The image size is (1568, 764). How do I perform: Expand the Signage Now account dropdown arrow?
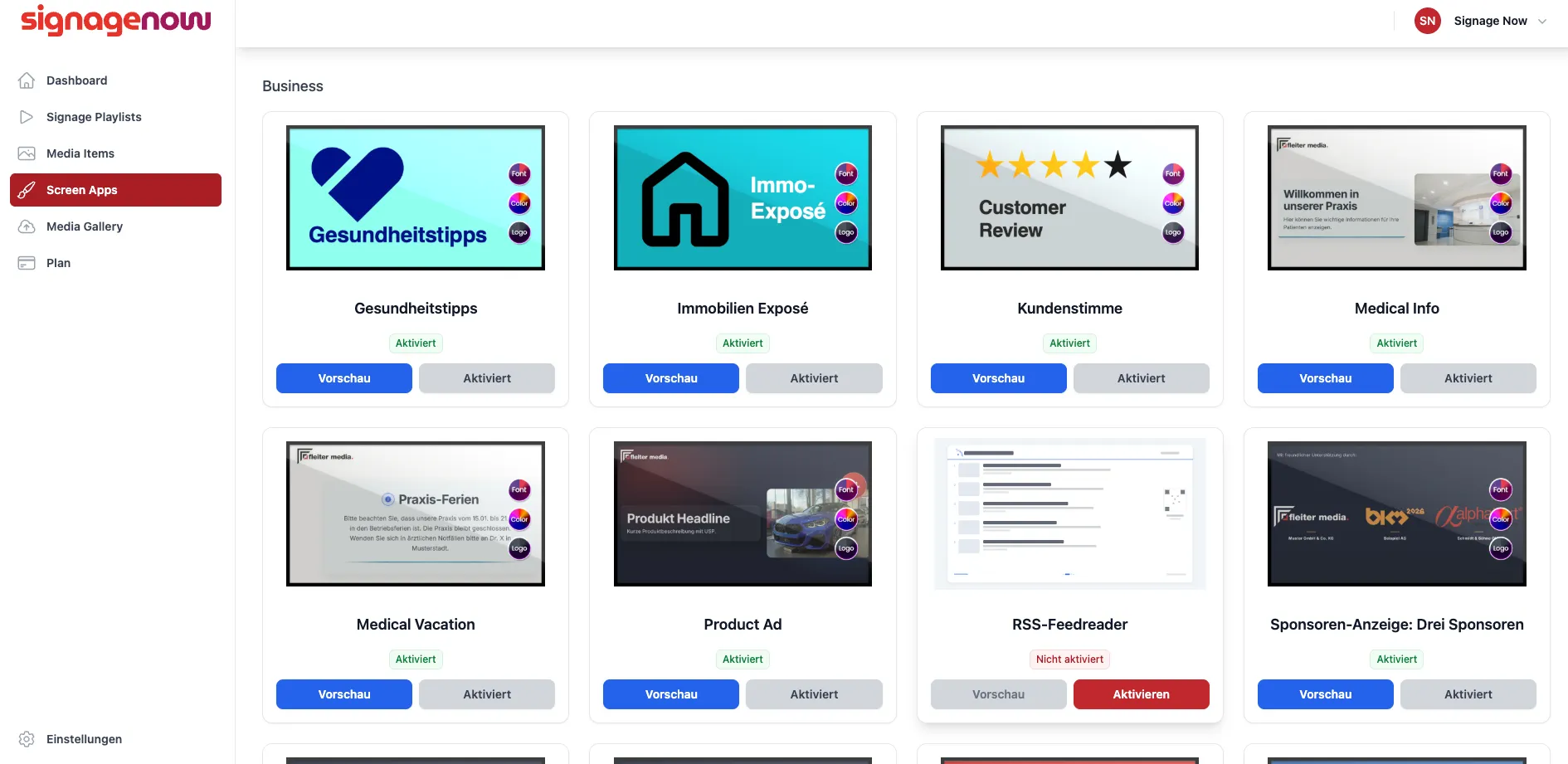[x=1542, y=22]
